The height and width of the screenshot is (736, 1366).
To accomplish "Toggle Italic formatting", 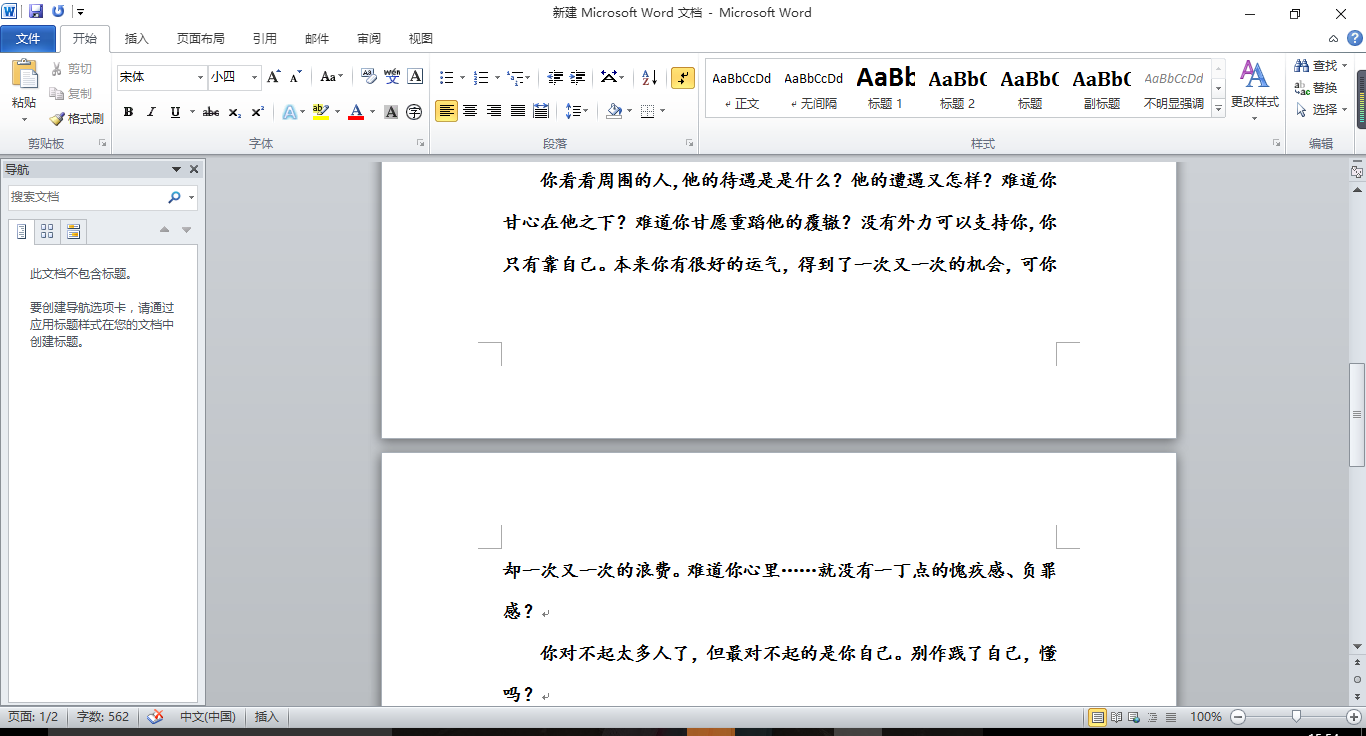I will coord(152,112).
